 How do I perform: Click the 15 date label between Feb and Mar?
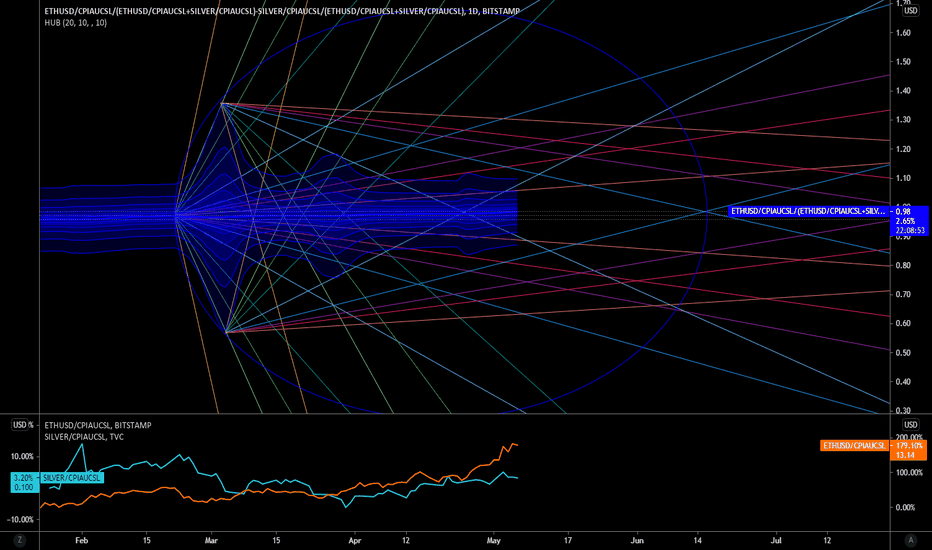[147, 540]
